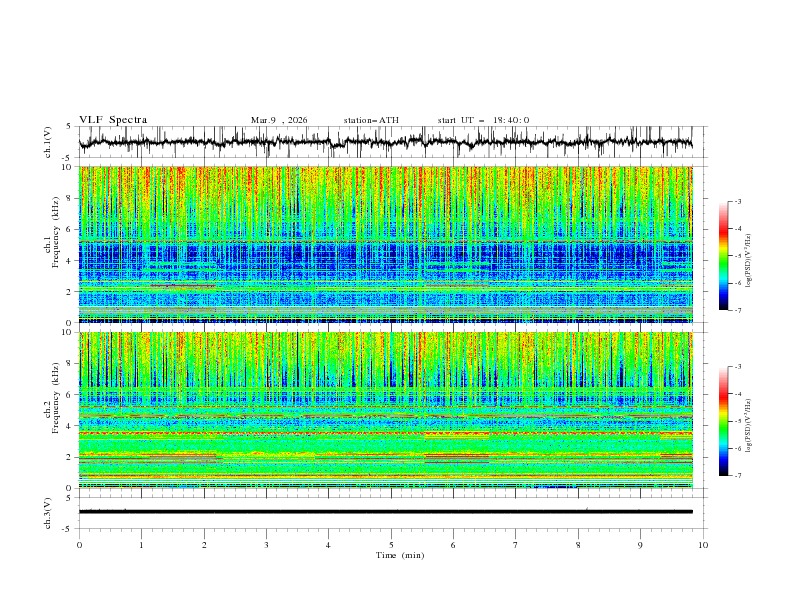Image resolution: width=792 pixels, height=612 pixels.
Task: Click the 'ch.1(V)' waveform axis label
Action: pyautogui.click(x=48, y=142)
